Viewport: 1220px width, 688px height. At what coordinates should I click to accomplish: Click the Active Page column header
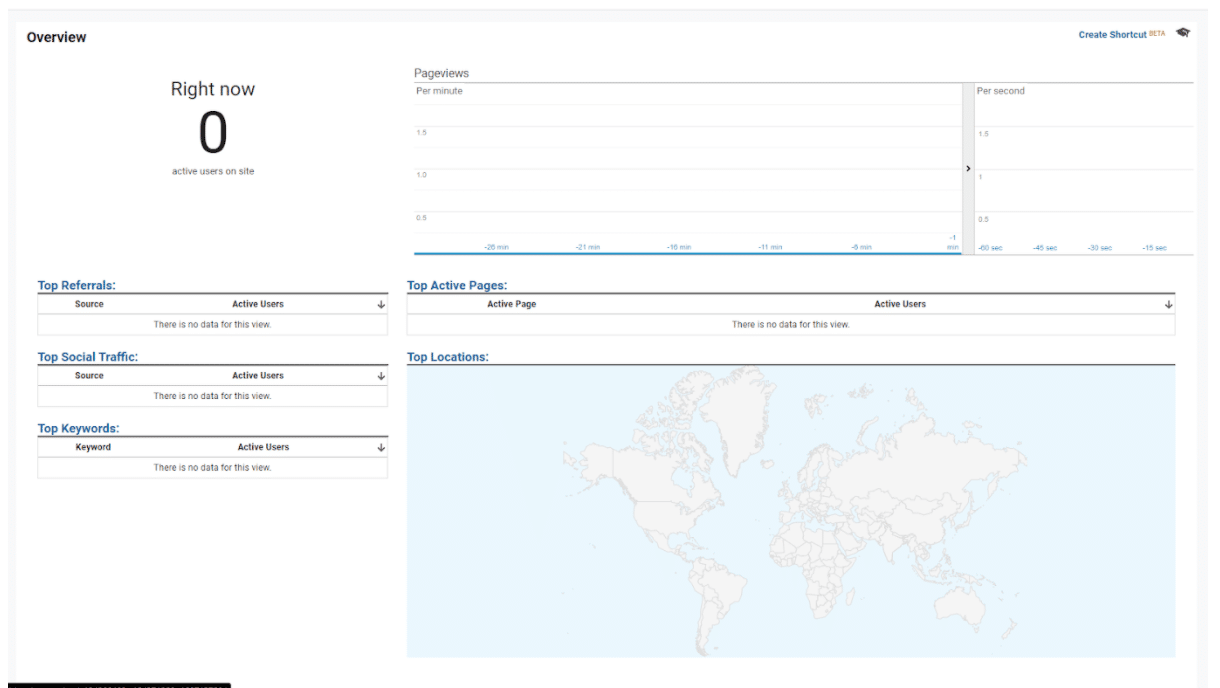(511, 304)
